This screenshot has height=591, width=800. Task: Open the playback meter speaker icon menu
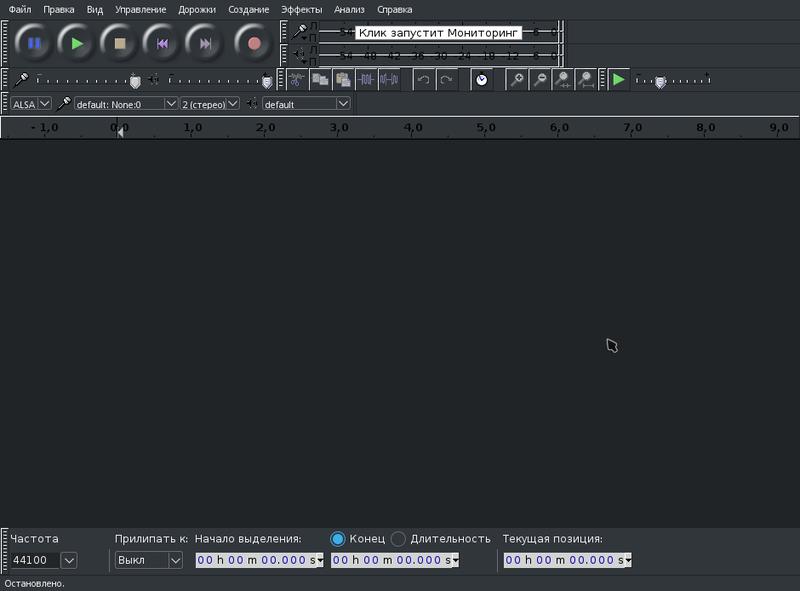pos(299,54)
